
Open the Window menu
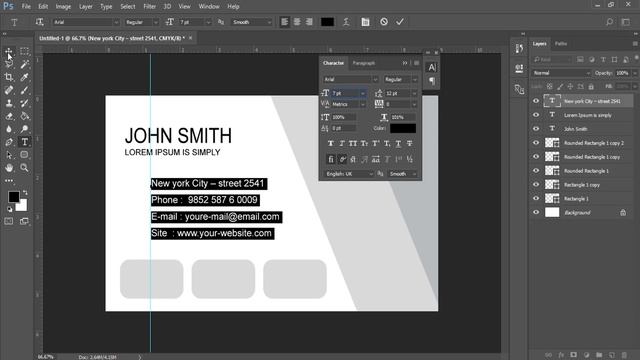point(209,7)
